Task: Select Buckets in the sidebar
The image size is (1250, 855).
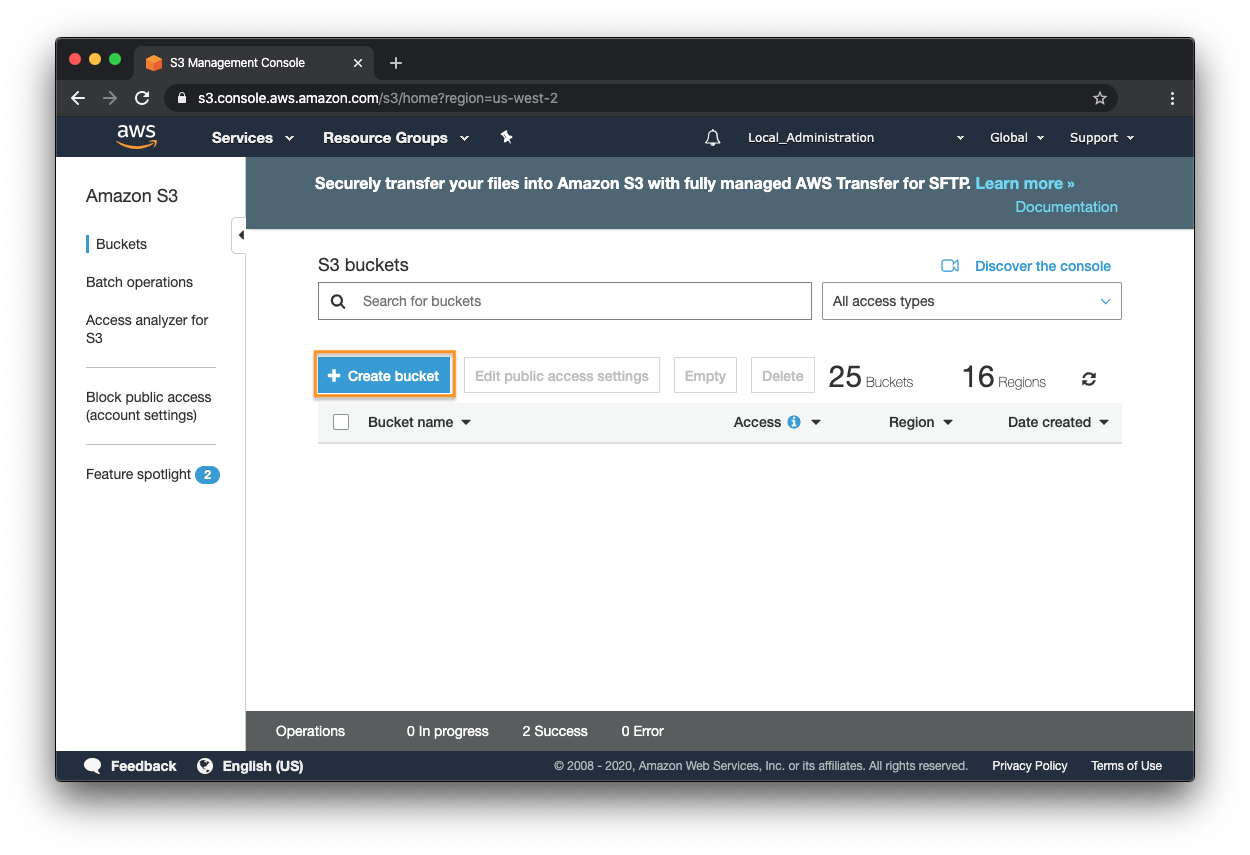Action: (121, 244)
